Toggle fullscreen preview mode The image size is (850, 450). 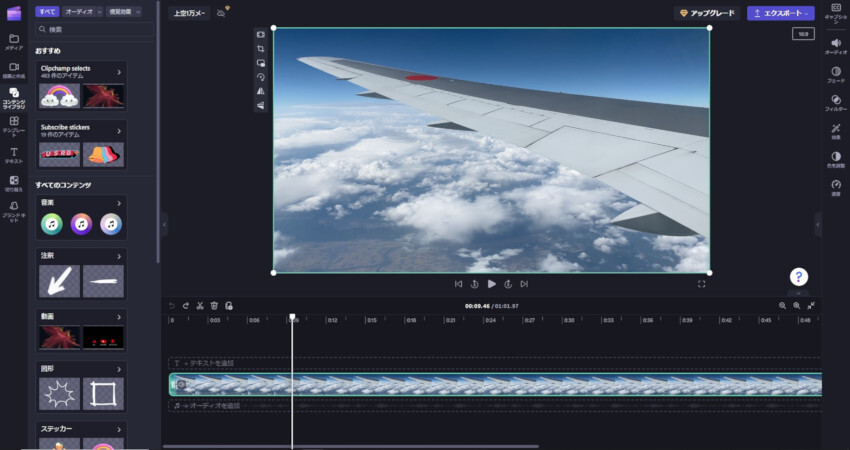tap(702, 284)
